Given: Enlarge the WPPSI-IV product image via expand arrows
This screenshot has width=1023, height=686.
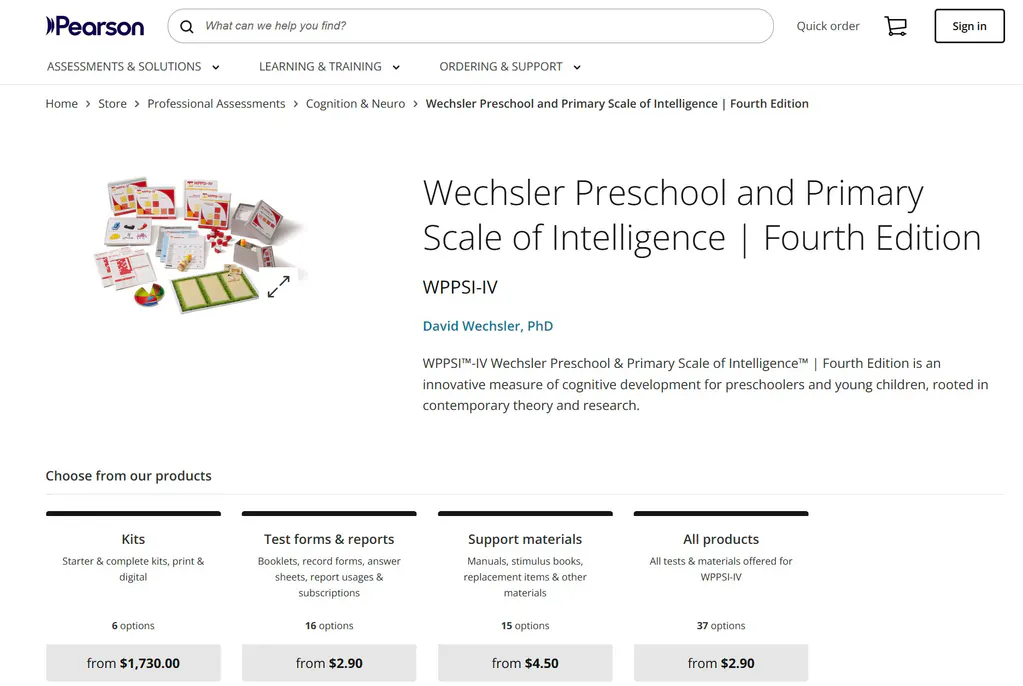Looking at the screenshot, I should pos(279,286).
